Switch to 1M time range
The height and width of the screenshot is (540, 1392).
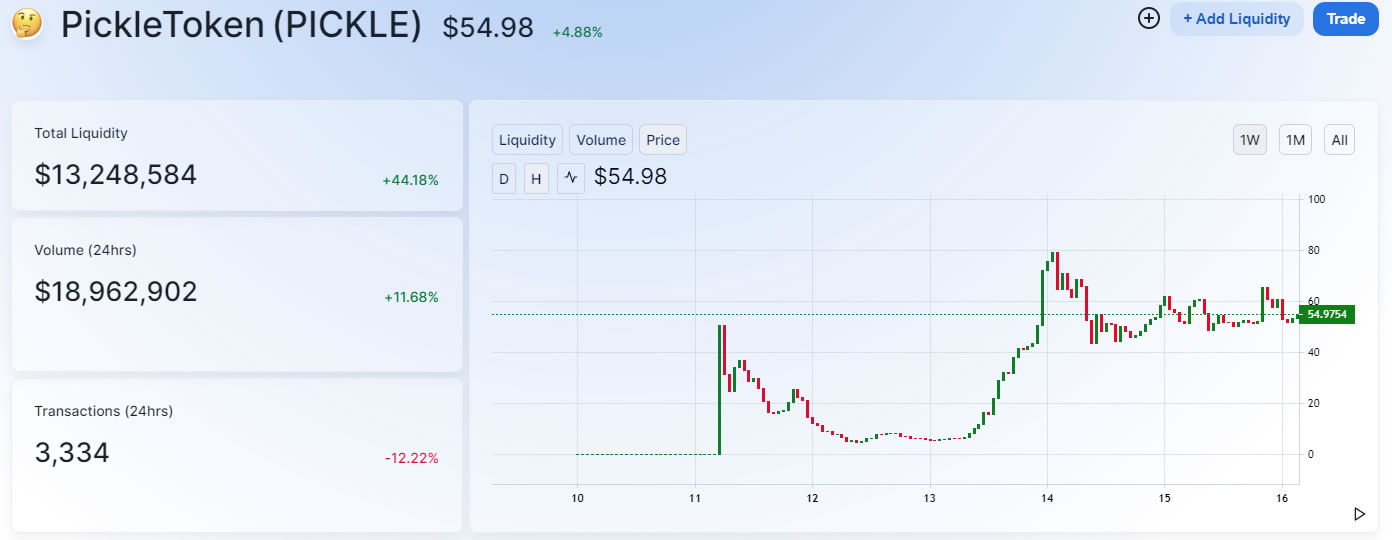1295,140
